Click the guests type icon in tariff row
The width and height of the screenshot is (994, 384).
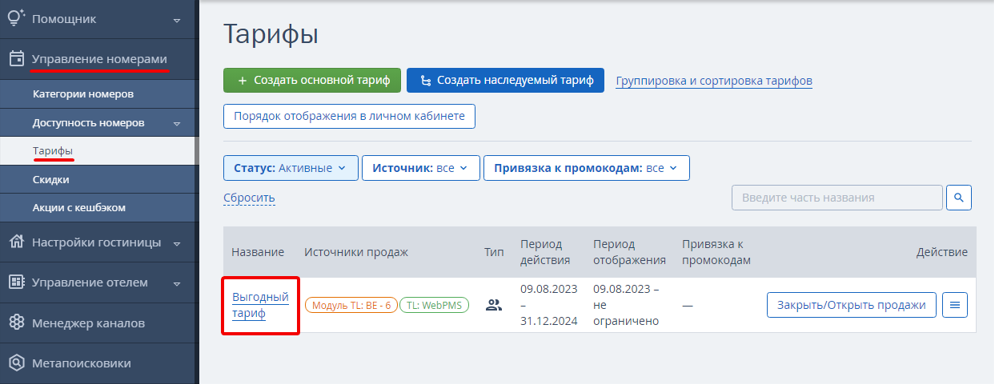tap(493, 305)
